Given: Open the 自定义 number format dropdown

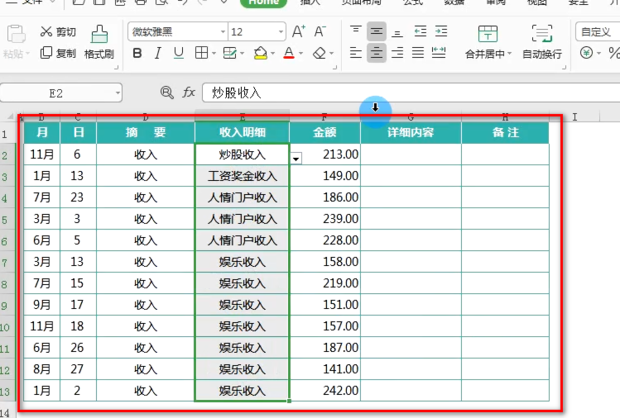Looking at the screenshot, I should click(x=598, y=32).
